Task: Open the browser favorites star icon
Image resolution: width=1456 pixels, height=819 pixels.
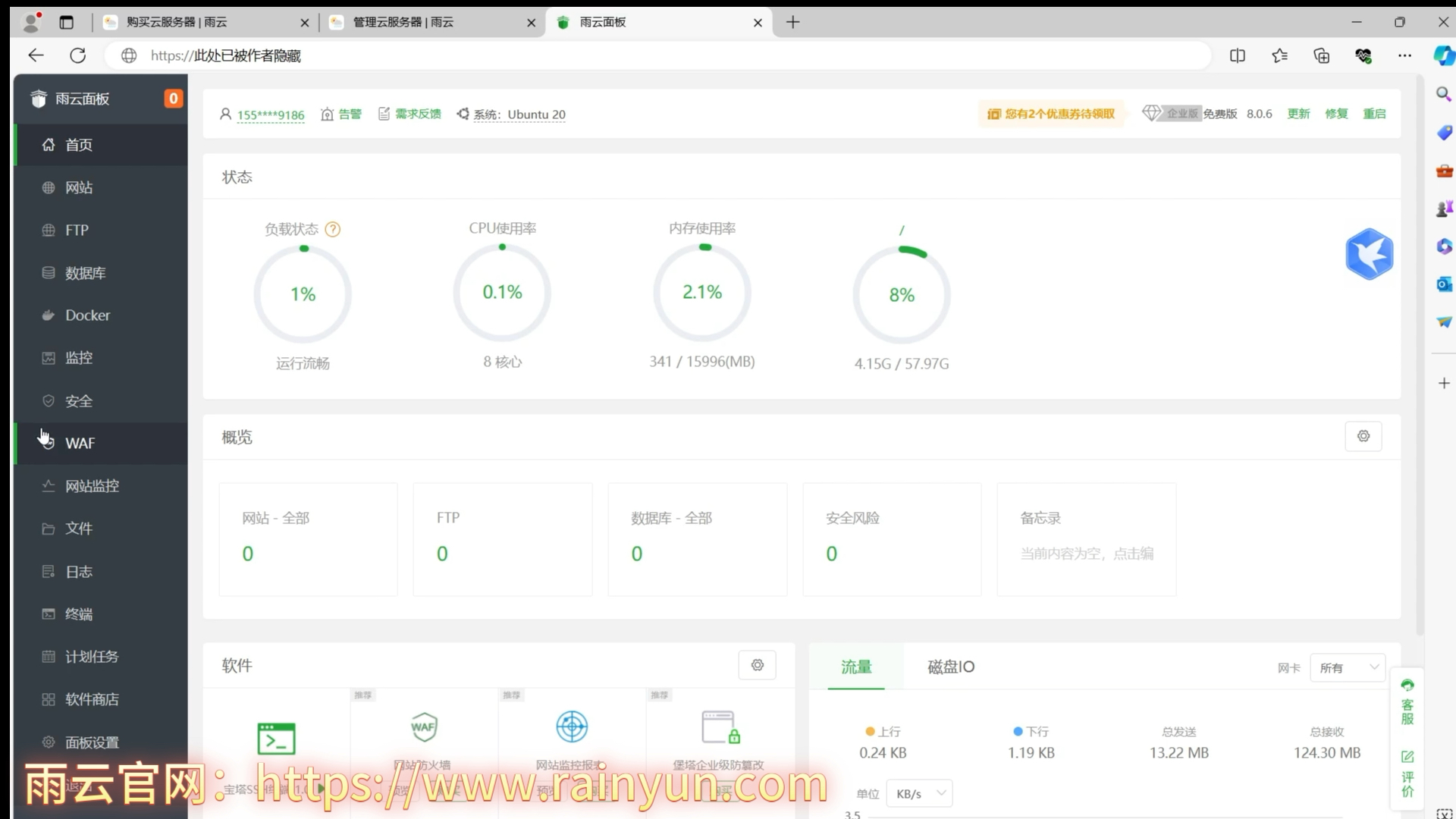Action: point(1279,55)
